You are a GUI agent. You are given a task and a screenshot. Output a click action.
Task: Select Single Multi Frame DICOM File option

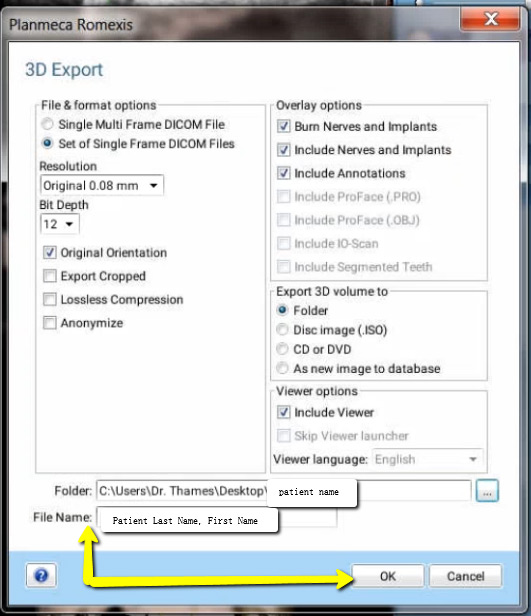47,125
